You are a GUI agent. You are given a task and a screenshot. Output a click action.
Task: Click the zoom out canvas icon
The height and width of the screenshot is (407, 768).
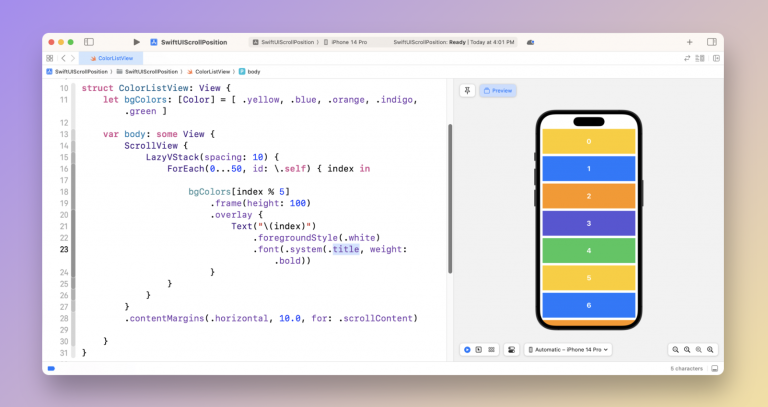[x=676, y=349]
